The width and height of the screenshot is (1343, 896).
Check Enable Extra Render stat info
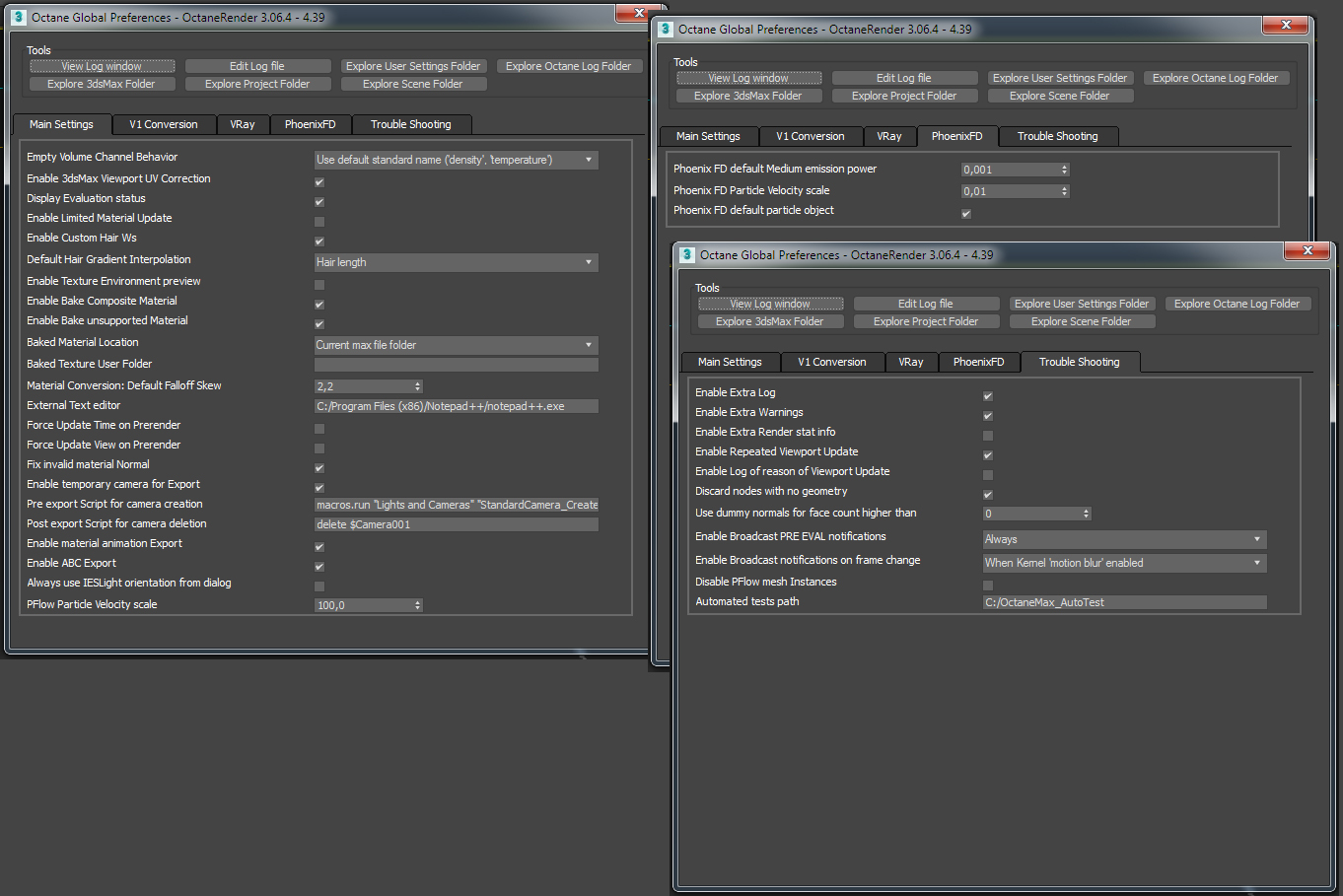pyautogui.click(x=988, y=436)
